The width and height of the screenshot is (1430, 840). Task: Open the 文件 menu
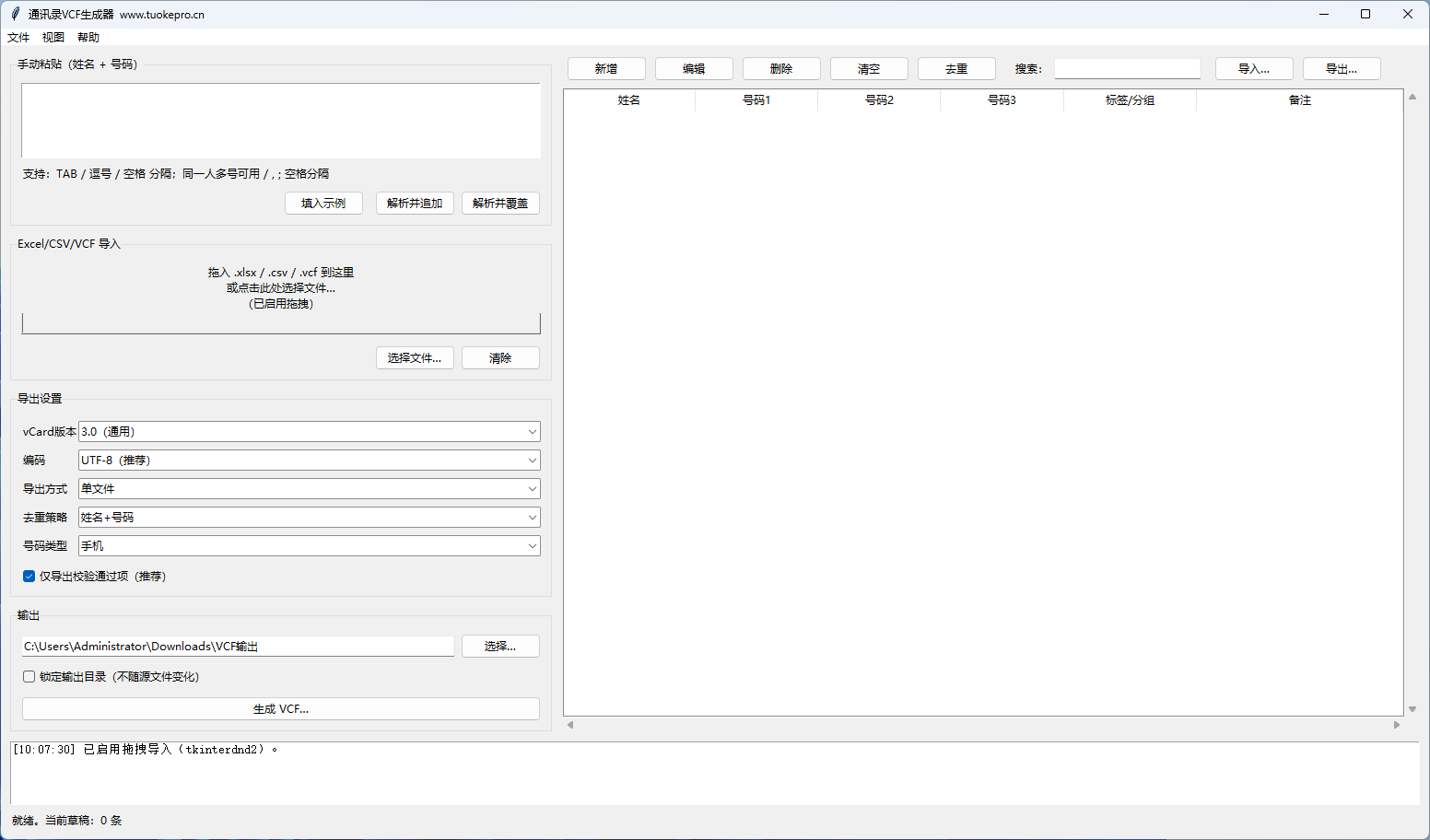(18, 38)
